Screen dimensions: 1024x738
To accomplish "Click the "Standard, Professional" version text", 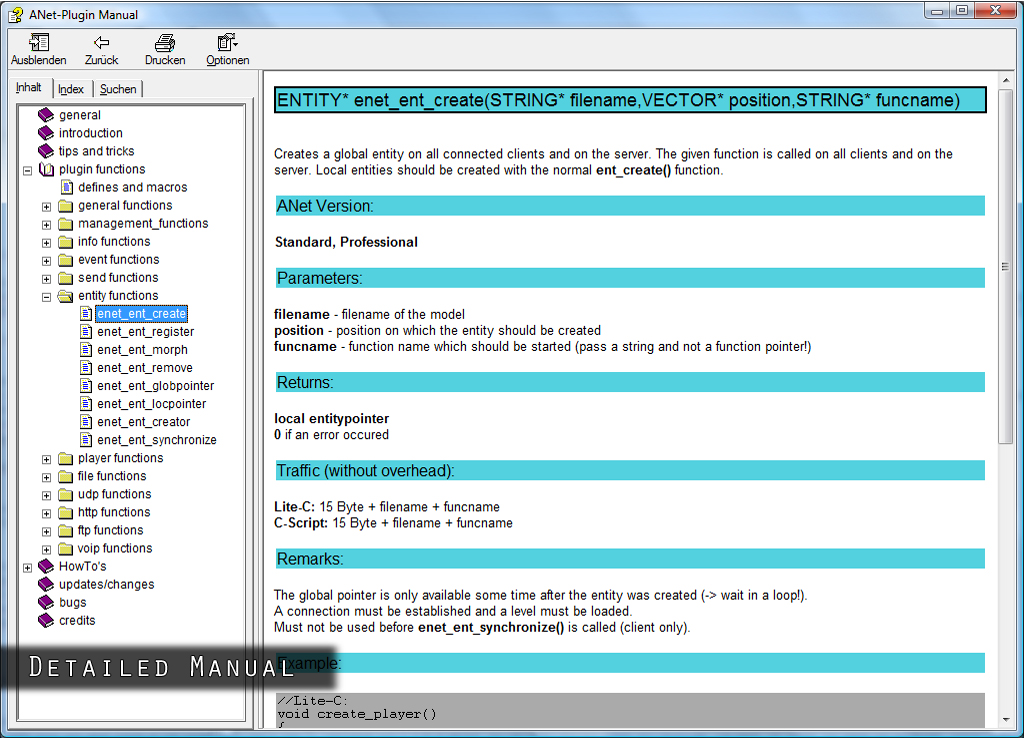I will pyautogui.click(x=346, y=242).
